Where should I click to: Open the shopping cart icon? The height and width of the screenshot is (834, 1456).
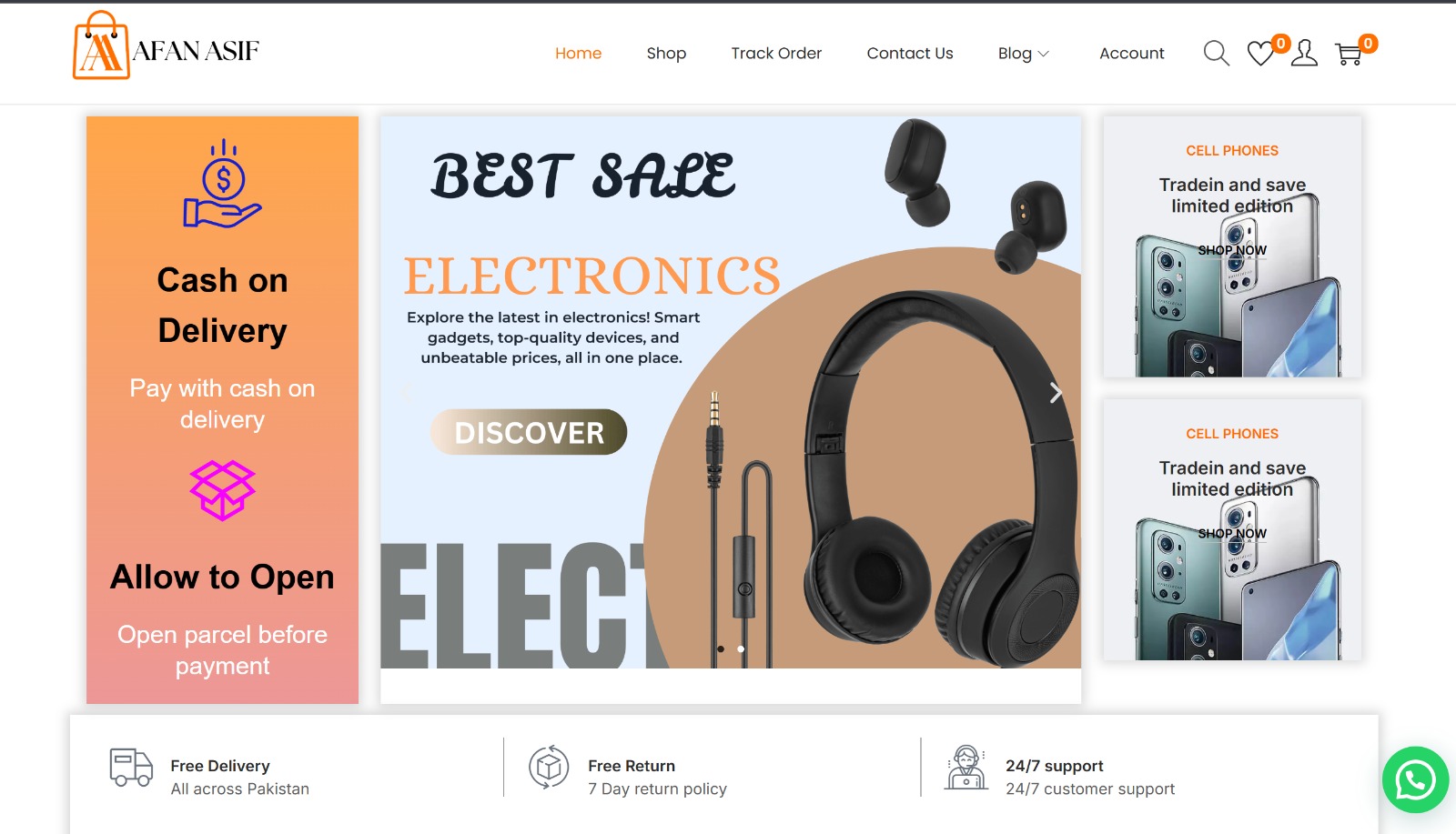click(1349, 55)
